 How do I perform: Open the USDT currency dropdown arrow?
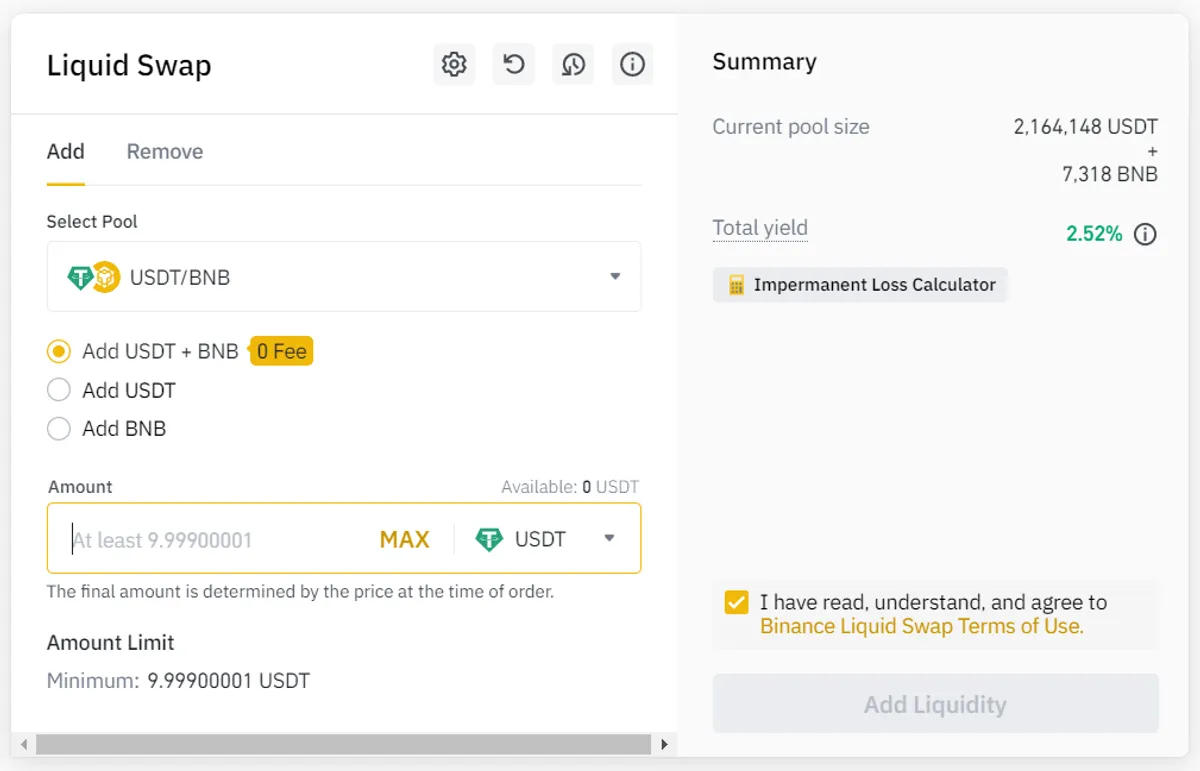pos(609,539)
